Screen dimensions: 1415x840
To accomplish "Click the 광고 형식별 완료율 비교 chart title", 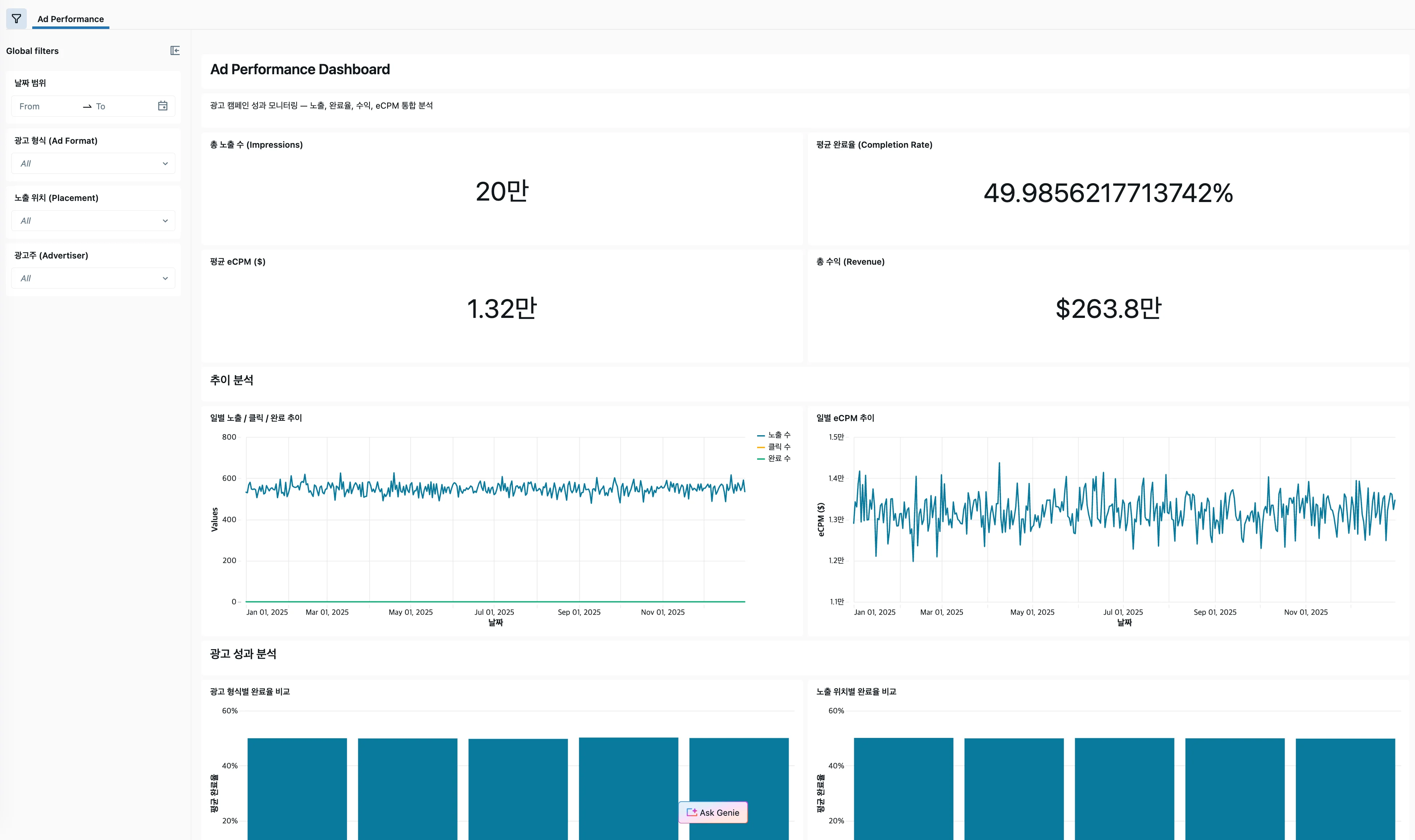I will click(x=250, y=692).
